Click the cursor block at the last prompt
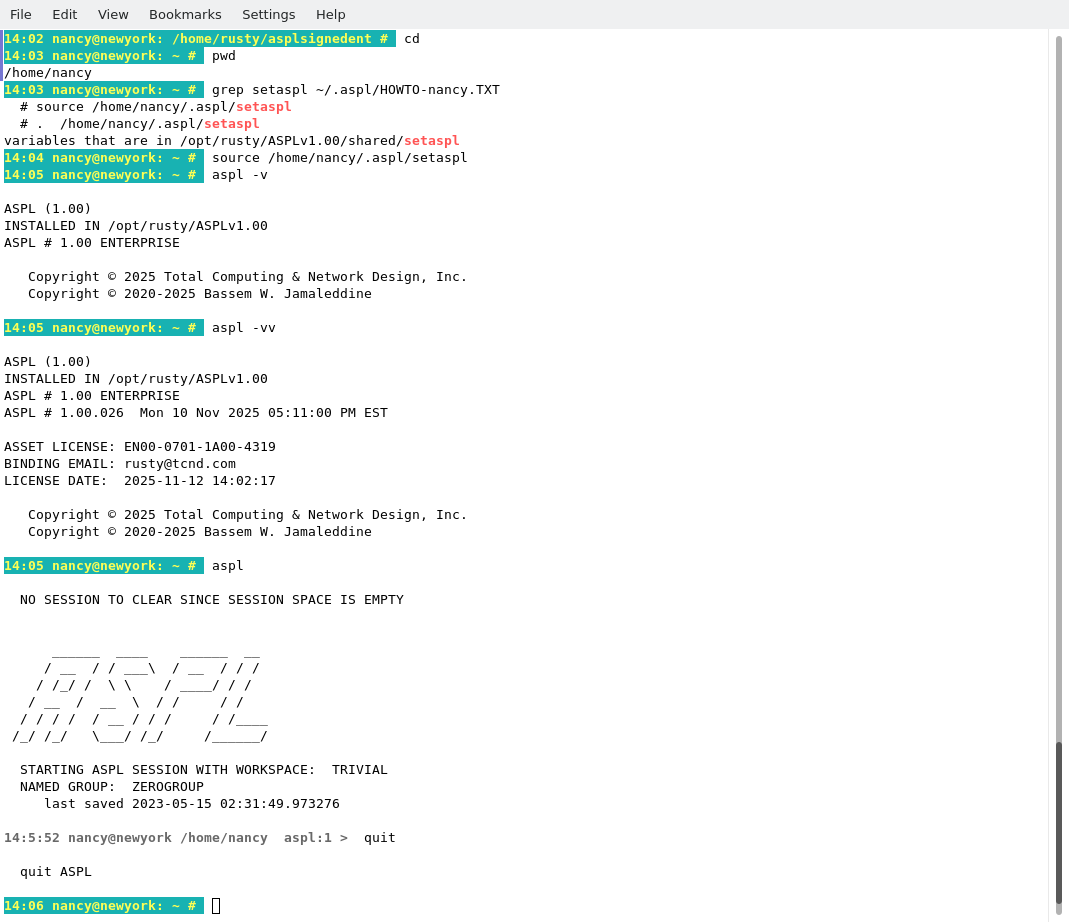The width and height of the screenshot is (1069, 922). (216, 906)
